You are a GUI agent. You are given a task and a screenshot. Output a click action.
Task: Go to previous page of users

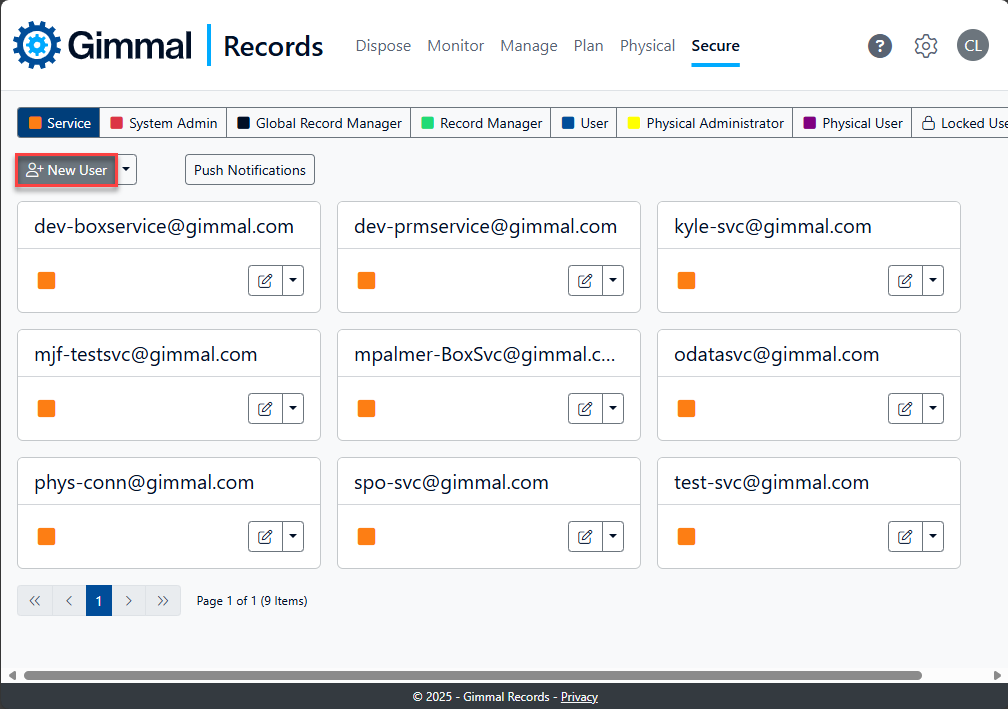click(x=69, y=600)
